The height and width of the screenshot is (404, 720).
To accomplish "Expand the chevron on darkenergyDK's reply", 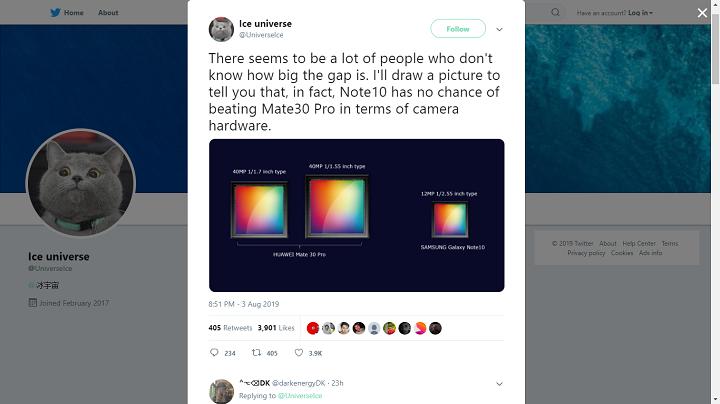I will [x=499, y=383].
